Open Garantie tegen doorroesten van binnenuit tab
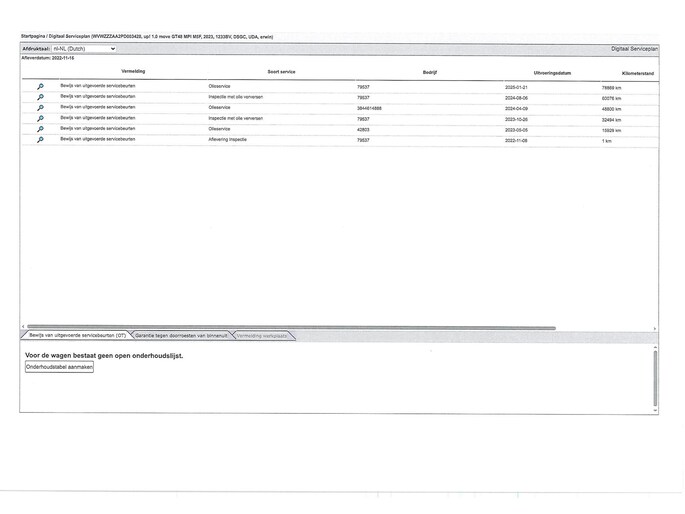 181,335
